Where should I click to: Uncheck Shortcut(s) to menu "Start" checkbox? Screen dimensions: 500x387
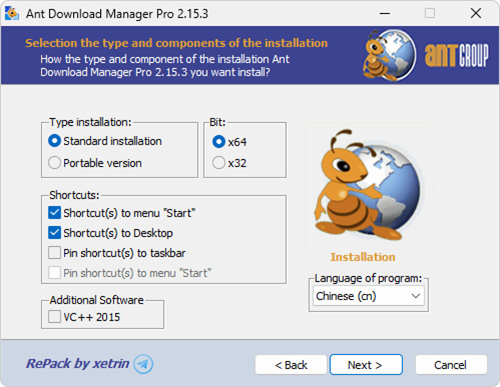(54, 213)
